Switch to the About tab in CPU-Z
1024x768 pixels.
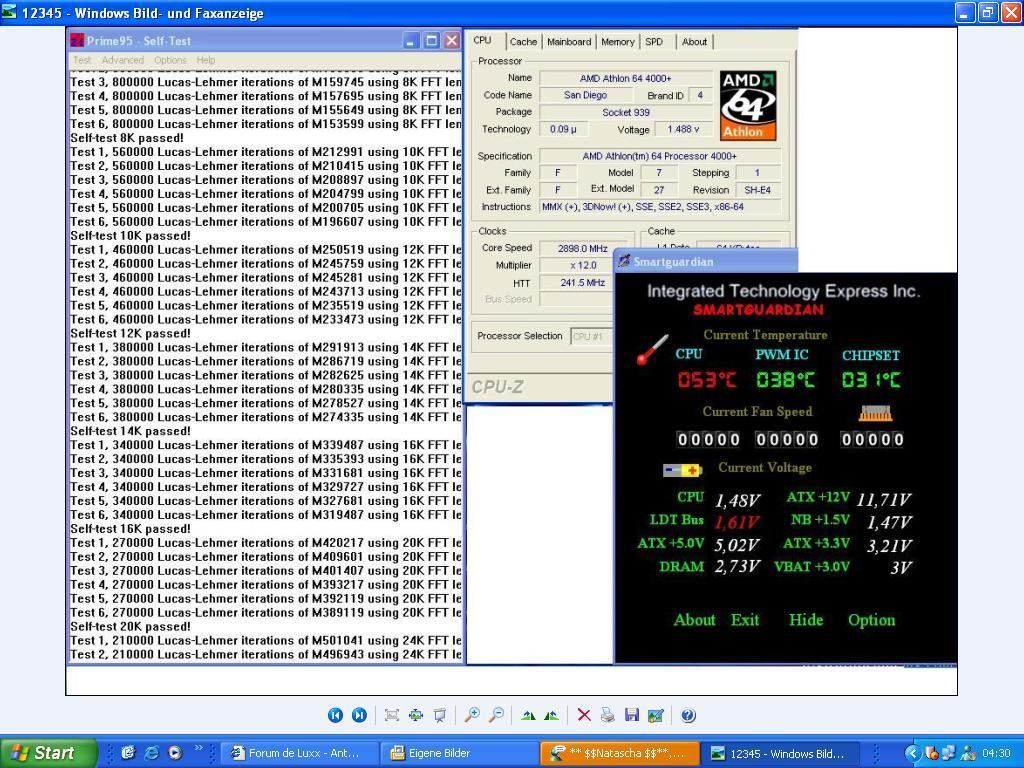click(x=694, y=42)
